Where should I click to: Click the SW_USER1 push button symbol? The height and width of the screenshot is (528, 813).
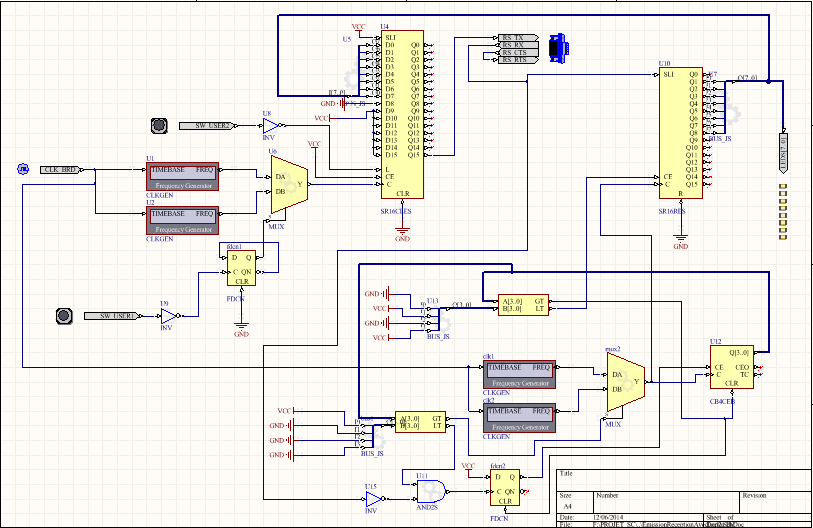pyautogui.click(x=63, y=316)
